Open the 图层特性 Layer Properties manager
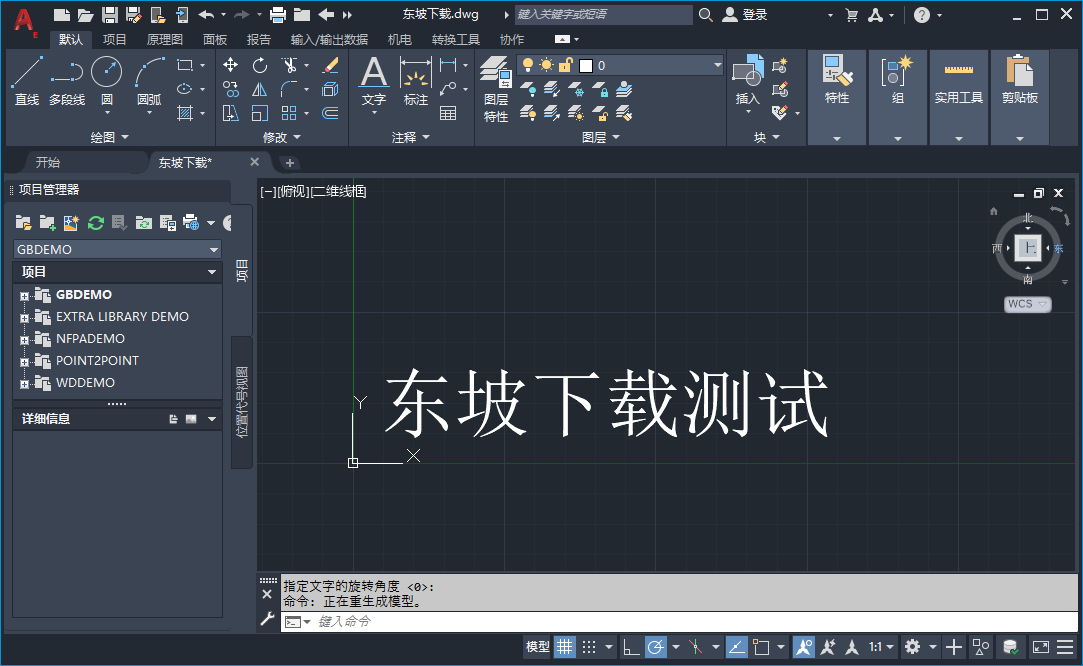Screen dimensions: 1083x666 point(494,75)
